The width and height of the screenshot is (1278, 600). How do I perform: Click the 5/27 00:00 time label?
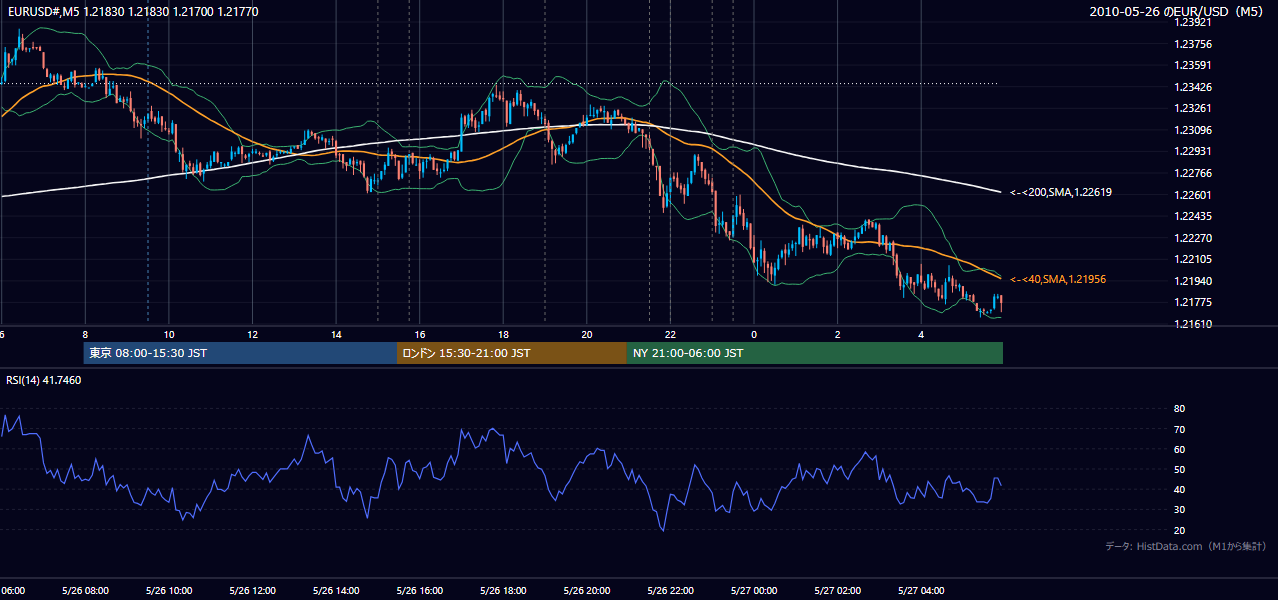coord(754,590)
